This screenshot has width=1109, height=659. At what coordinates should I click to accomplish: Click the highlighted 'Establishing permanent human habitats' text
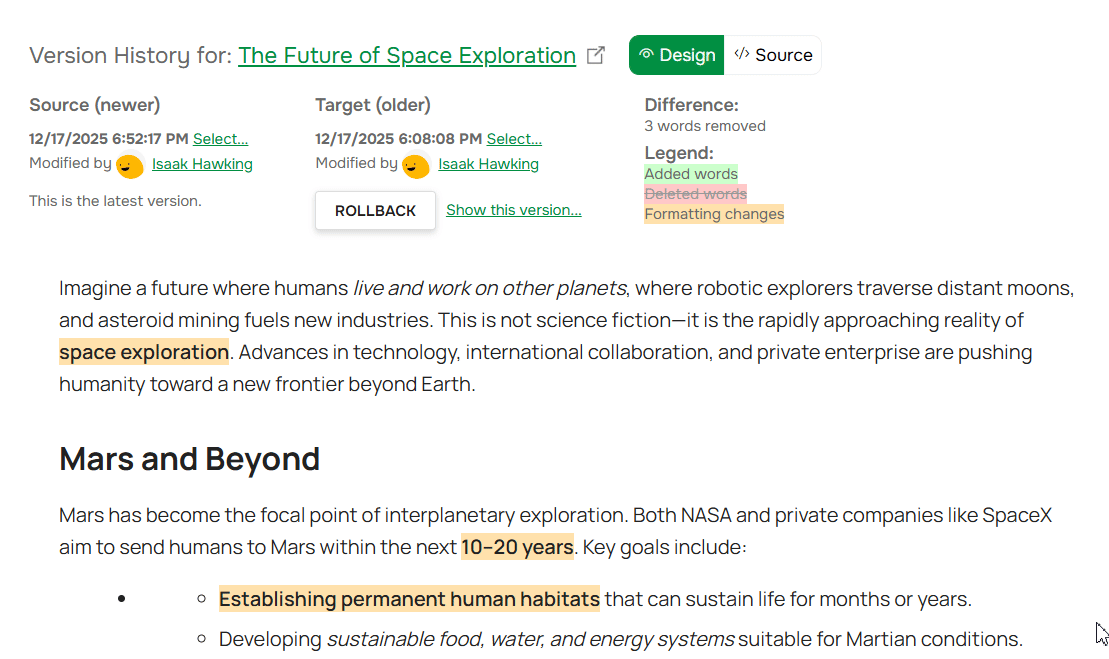409,599
